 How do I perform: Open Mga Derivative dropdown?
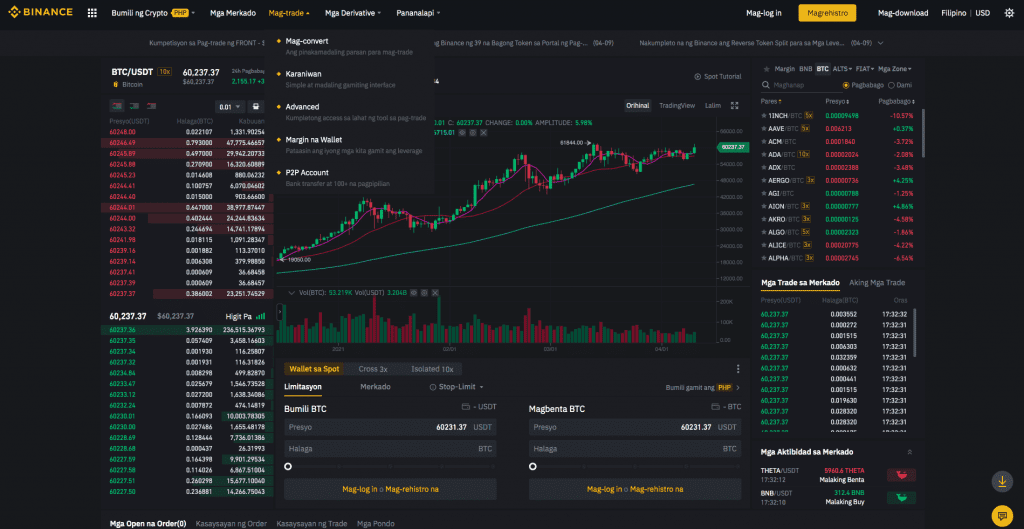[x=353, y=12]
